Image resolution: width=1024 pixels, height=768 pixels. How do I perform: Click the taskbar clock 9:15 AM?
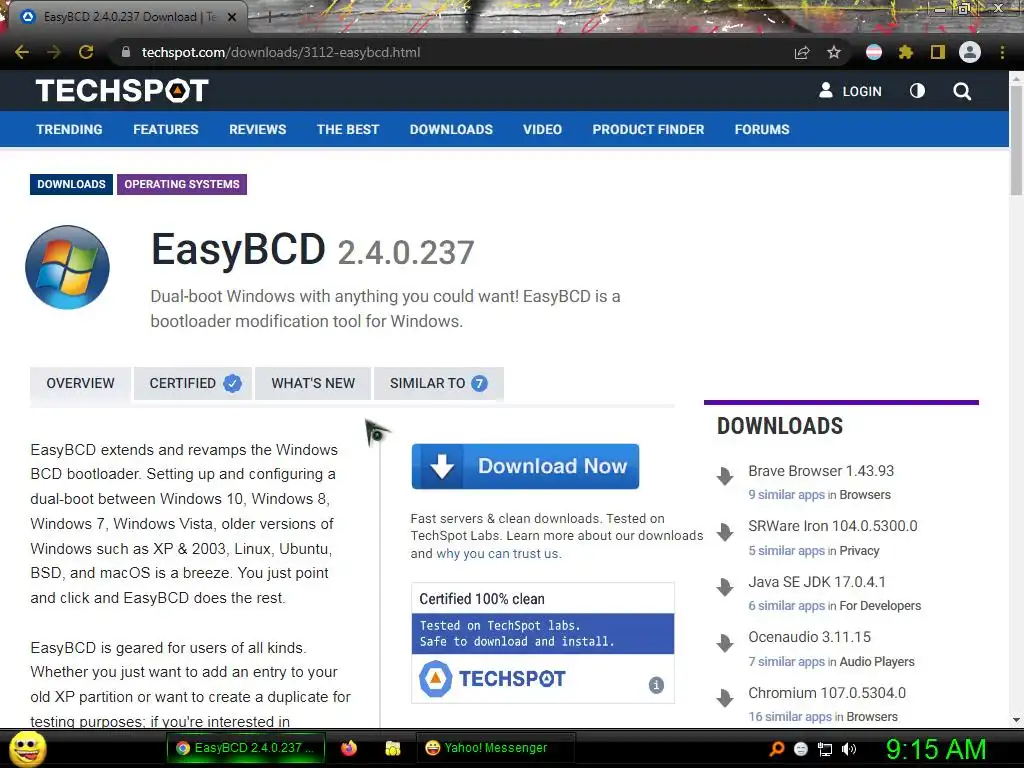[935, 749]
